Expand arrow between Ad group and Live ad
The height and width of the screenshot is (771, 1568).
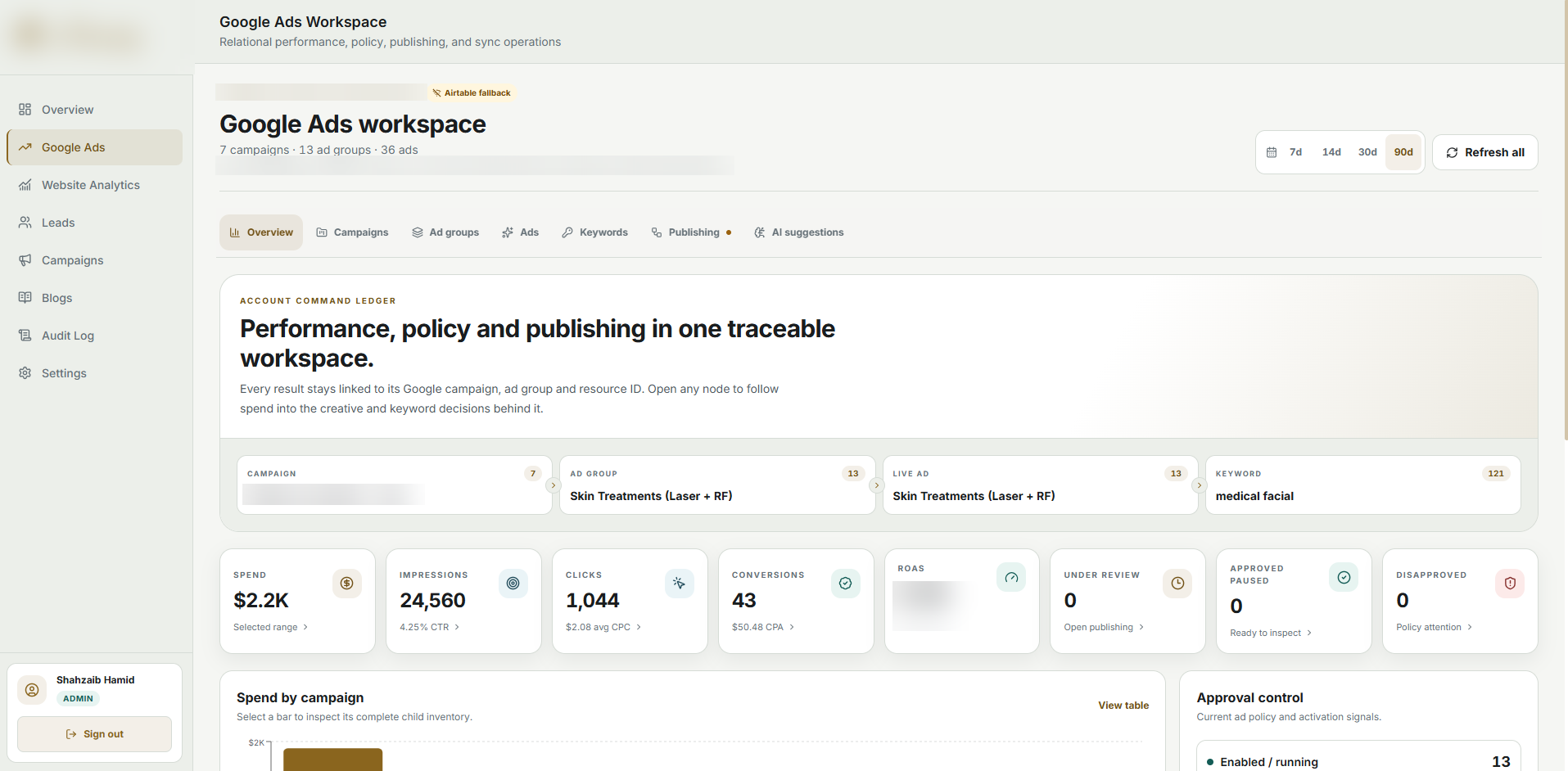click(876, 485)
